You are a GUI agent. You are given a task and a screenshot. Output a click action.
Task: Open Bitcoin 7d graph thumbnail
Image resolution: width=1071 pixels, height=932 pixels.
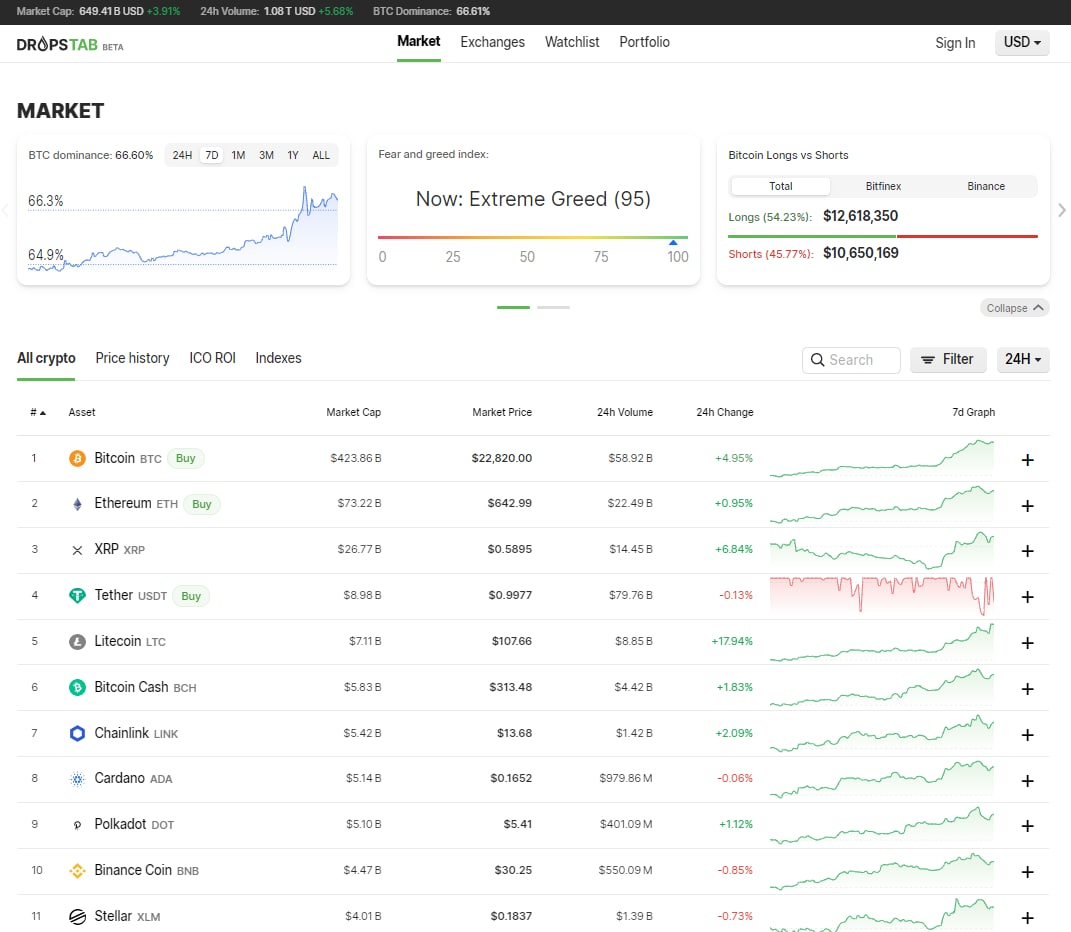point(882,458)
